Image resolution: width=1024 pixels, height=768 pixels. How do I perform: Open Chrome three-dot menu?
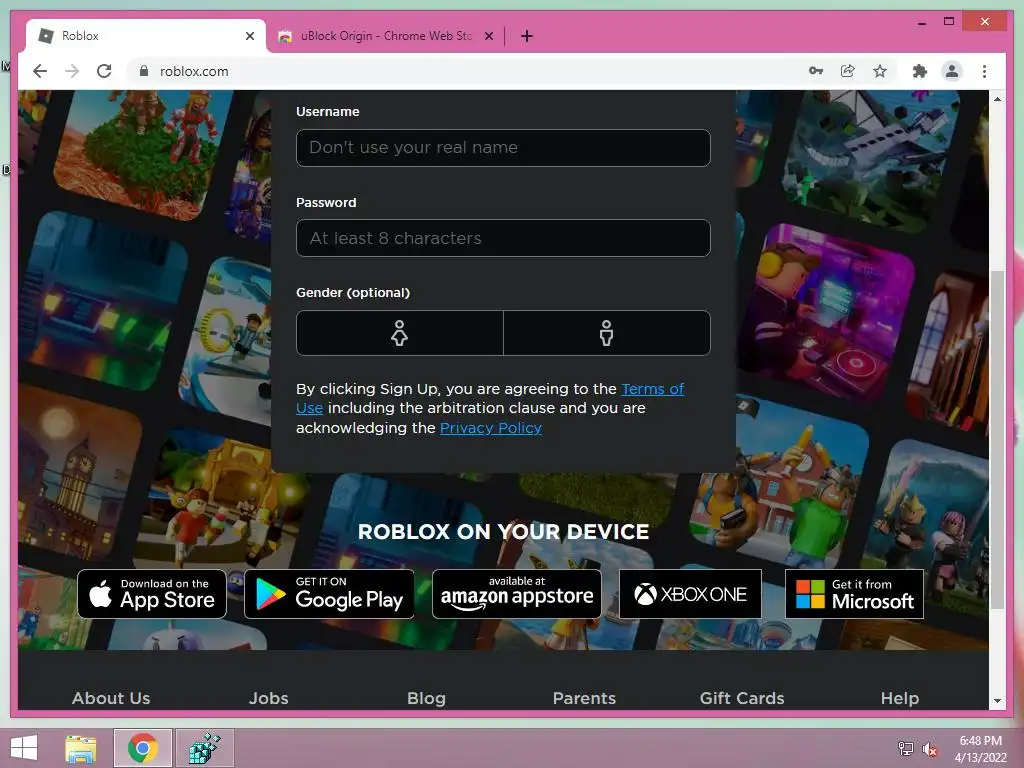984,71
